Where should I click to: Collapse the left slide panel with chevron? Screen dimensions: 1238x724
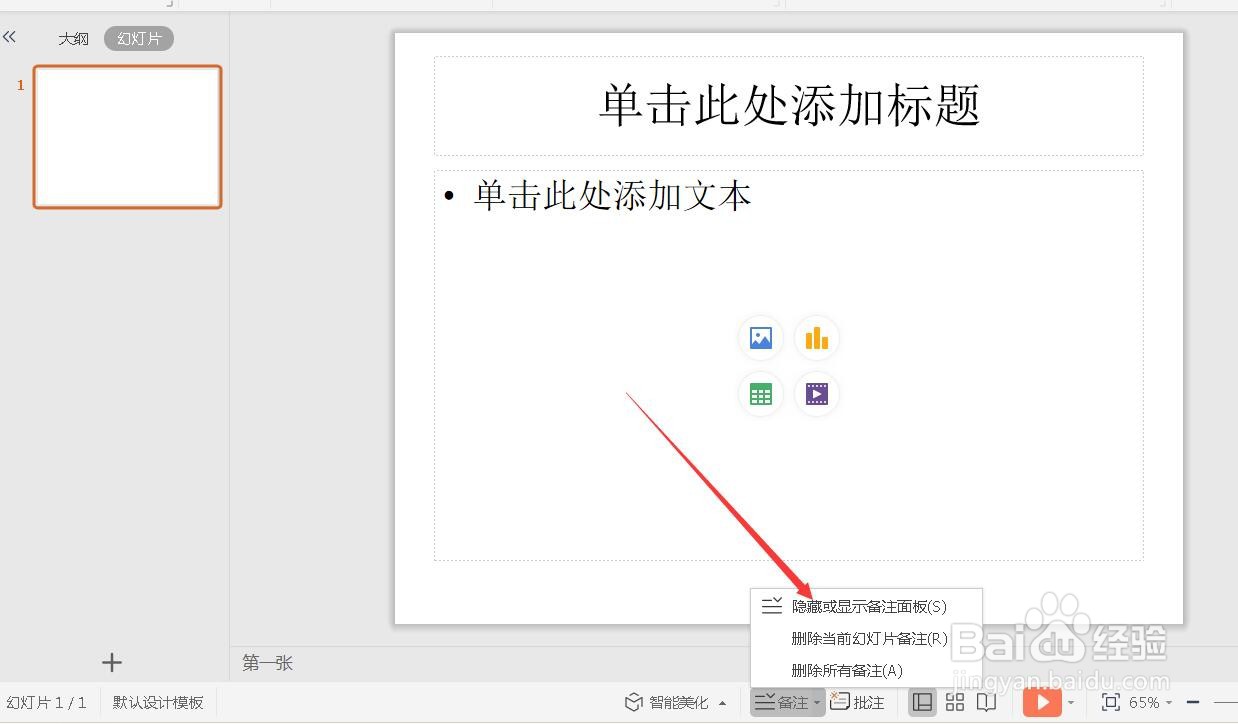pyautogui.click(x=11, y=37)
